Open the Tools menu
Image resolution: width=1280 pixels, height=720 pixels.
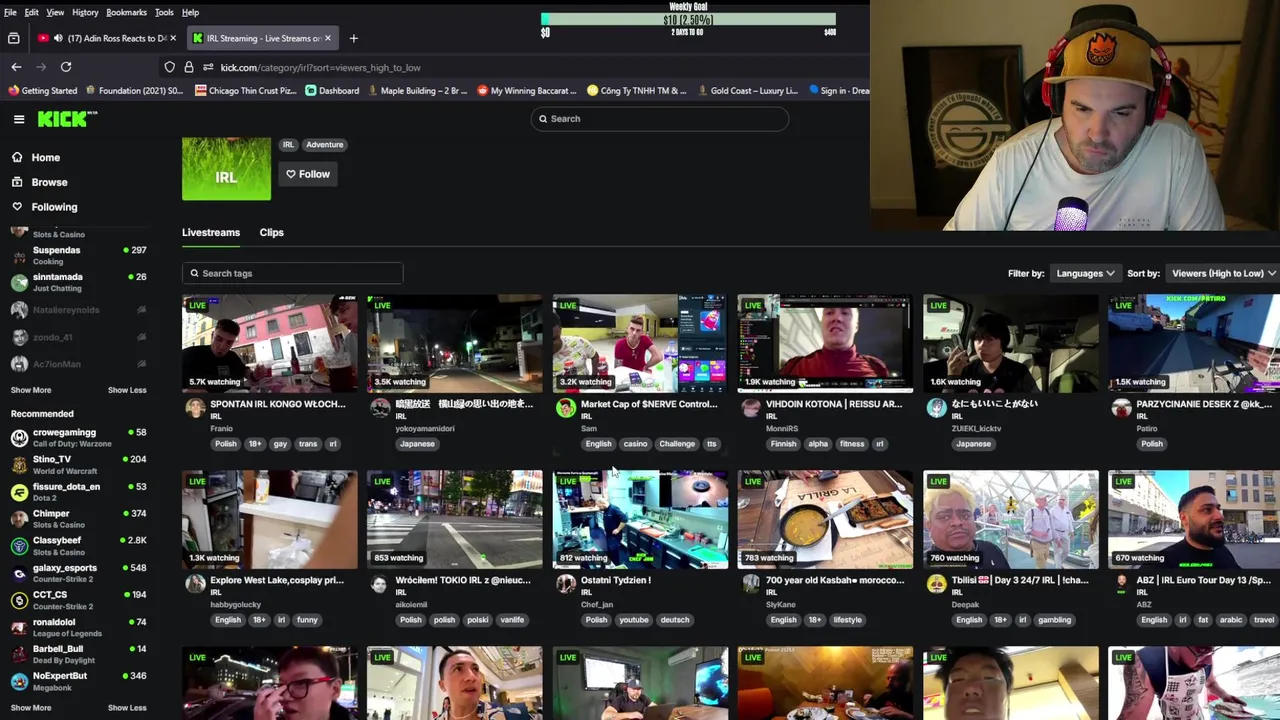[x=164, y=12]
